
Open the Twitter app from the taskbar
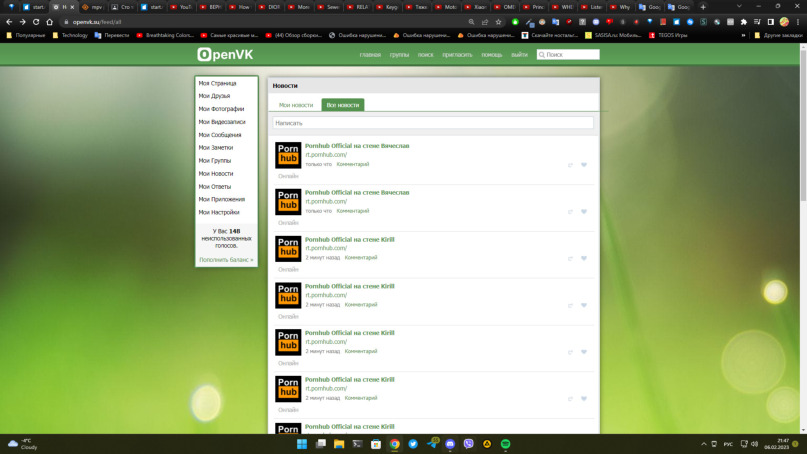pyautogui.click(x=413, y=444)
